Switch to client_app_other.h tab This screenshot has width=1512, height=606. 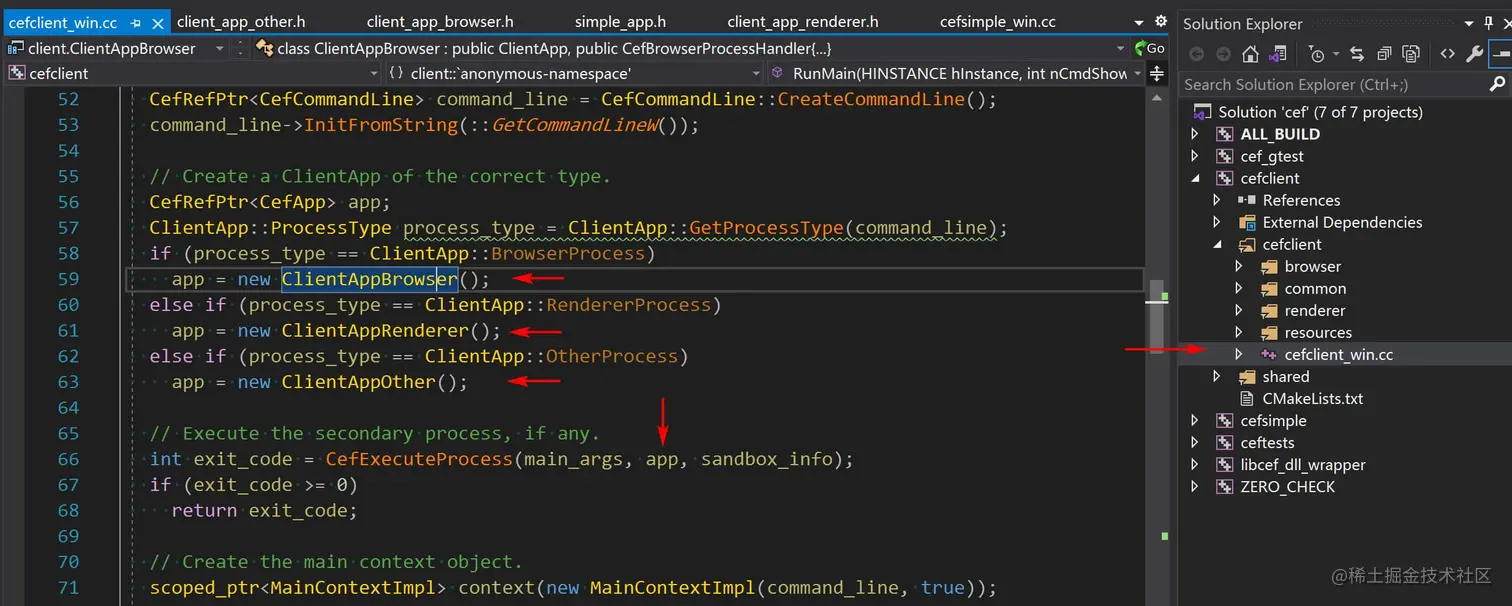coord(241,22)
